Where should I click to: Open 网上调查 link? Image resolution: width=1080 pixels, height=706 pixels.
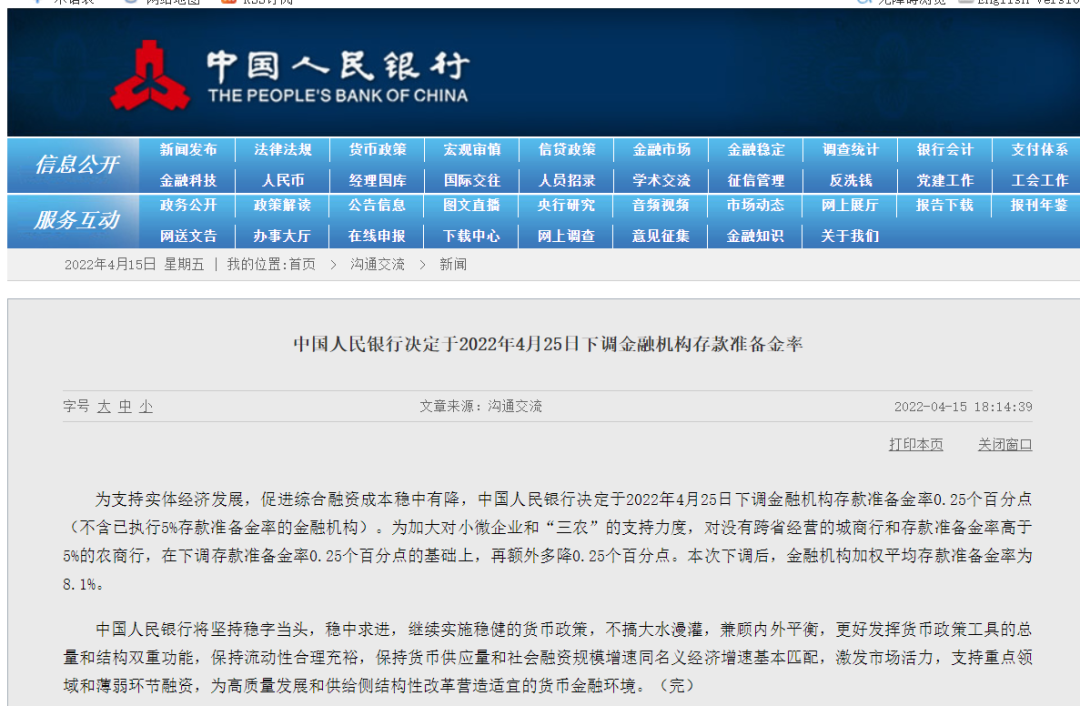566,236
